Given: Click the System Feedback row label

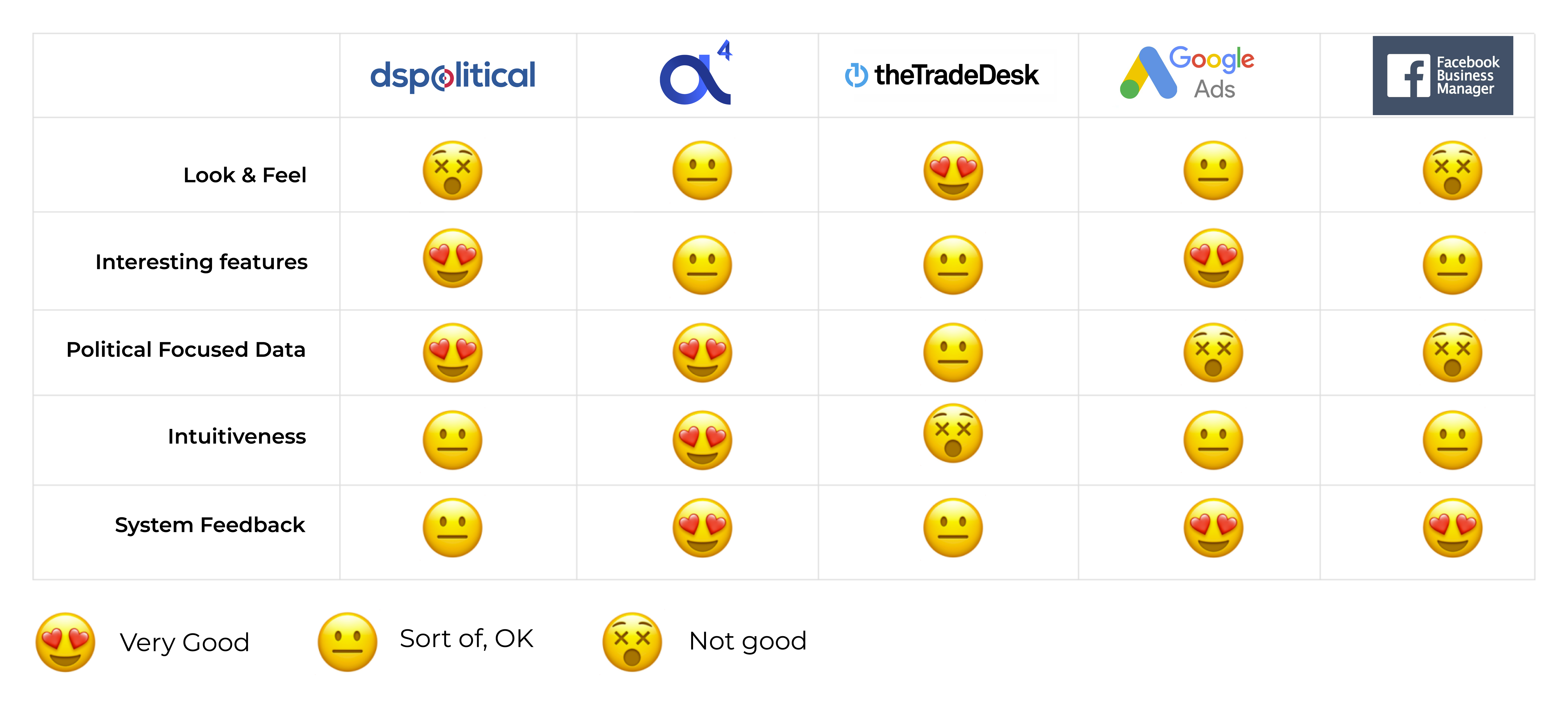Looking at the screenshot, I should point(210,525).
